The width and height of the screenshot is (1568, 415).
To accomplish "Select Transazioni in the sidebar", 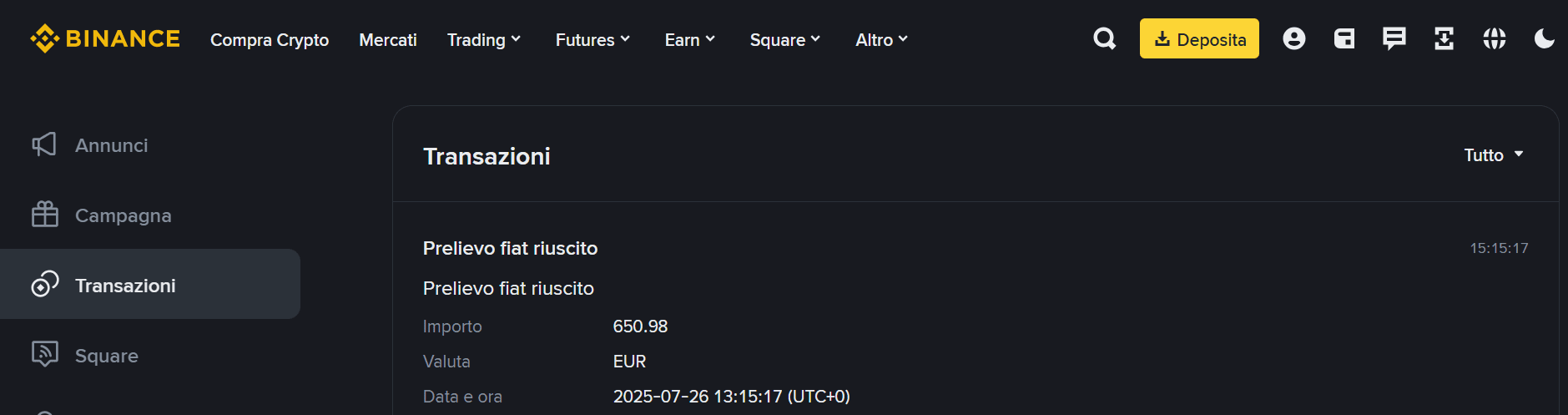I will point(125,286).
